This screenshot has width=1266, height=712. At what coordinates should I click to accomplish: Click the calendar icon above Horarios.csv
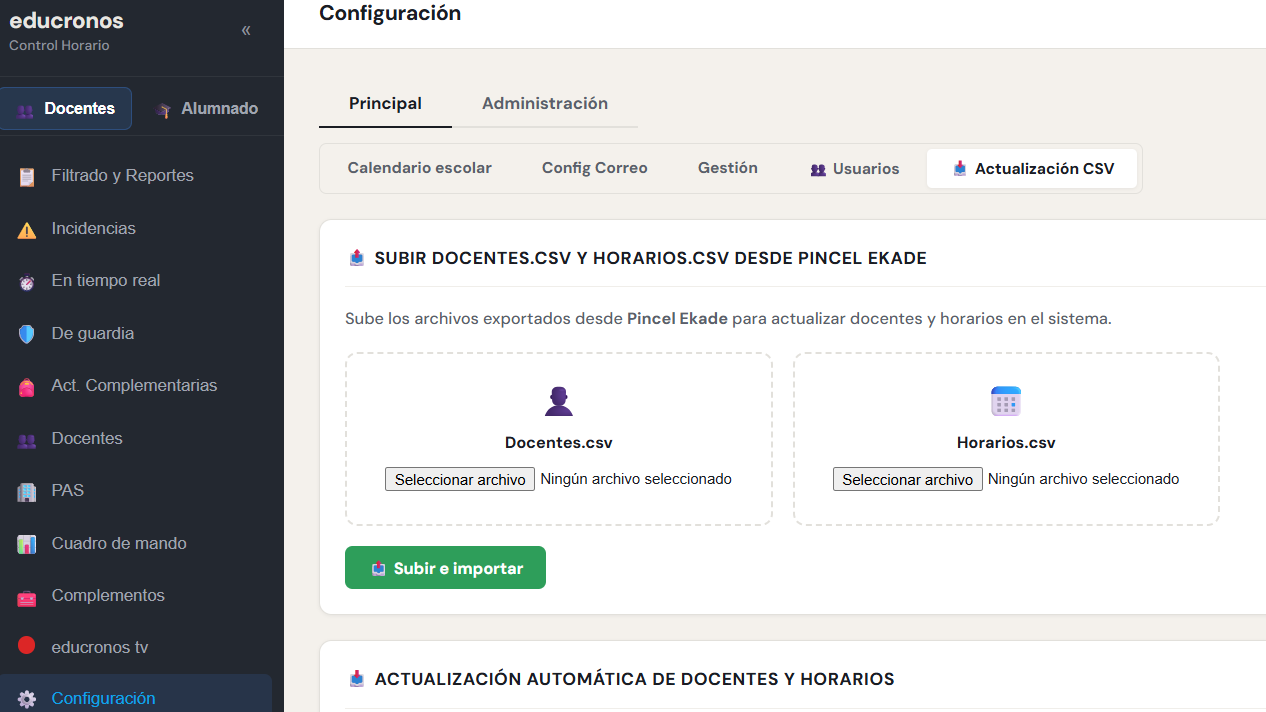click(x=1005, y=401)
